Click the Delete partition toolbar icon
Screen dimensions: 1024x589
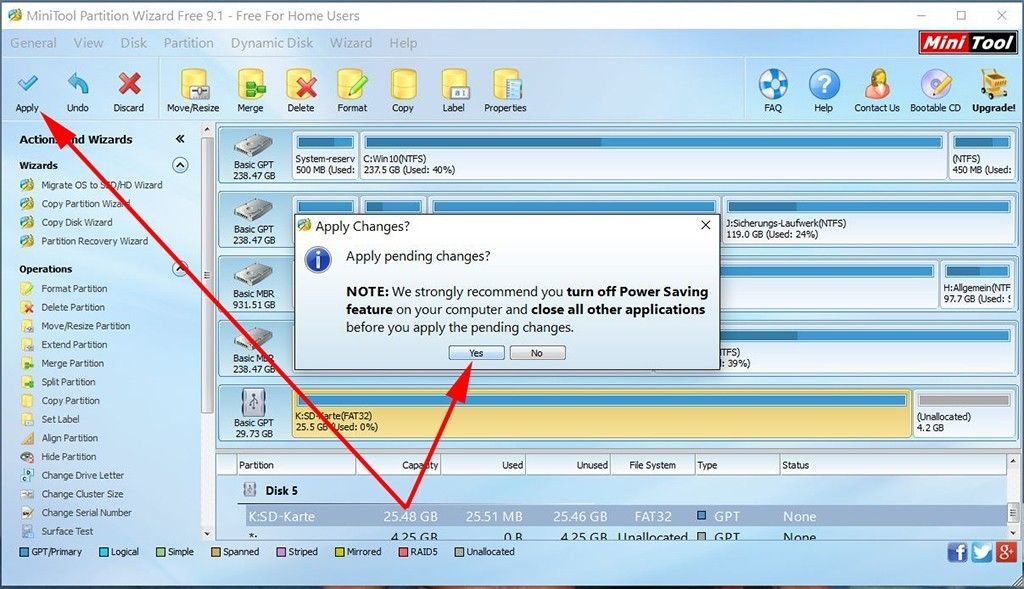301,85
